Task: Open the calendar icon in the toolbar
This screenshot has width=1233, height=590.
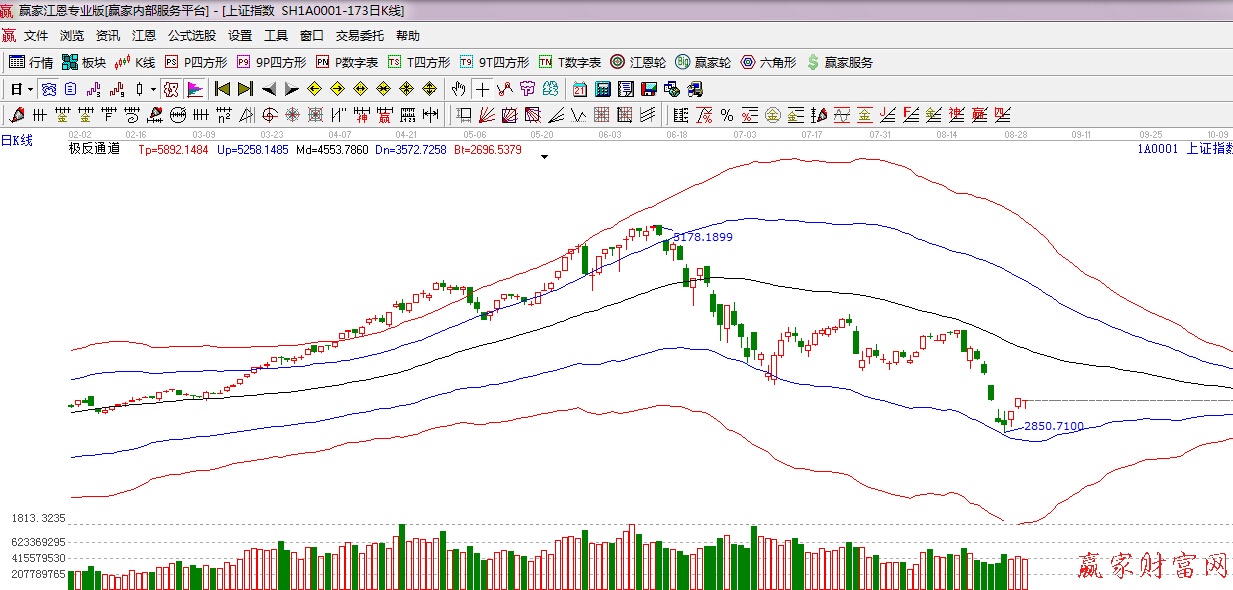Action: (580, 89)
